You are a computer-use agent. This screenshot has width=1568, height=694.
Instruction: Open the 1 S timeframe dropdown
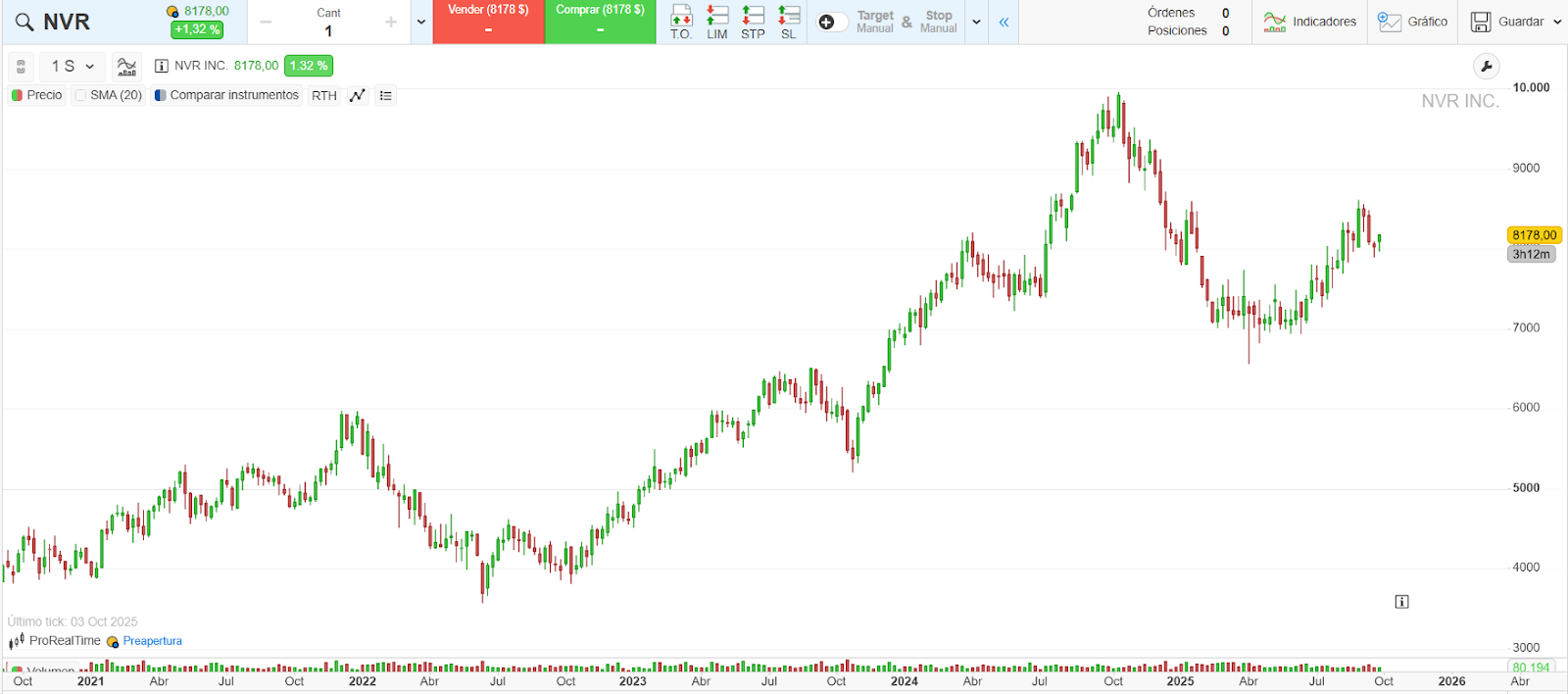[x=73, y=66]
